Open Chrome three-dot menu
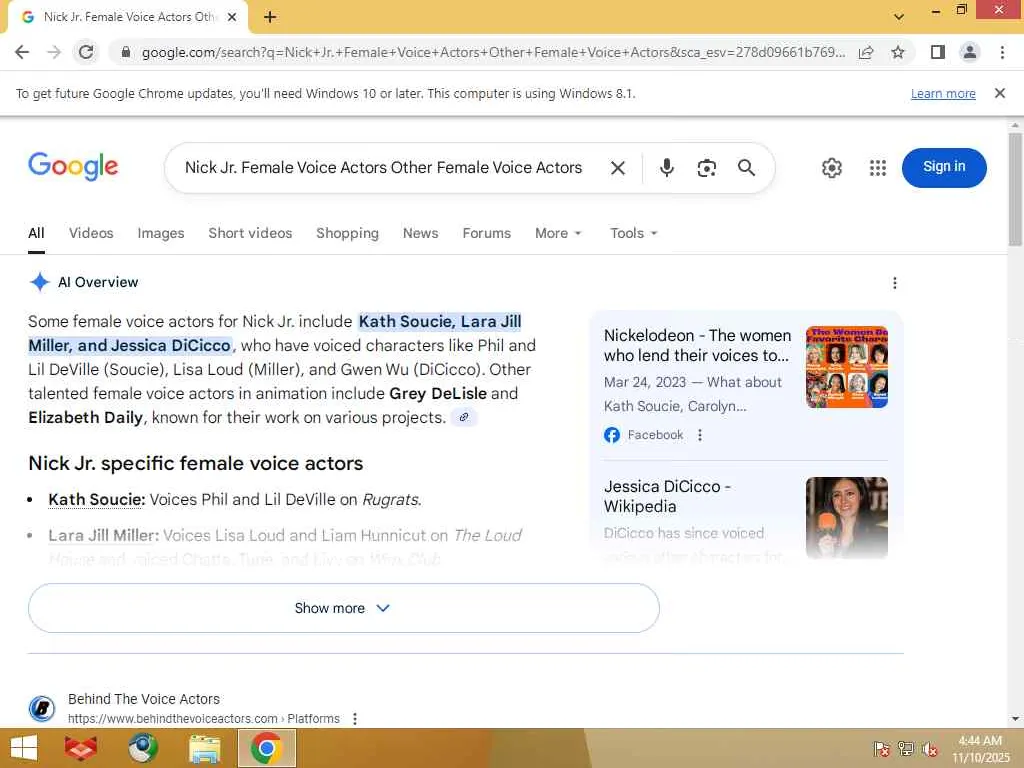The height and width of the screenshot is (768, 1024). (x=1002, y=52)
